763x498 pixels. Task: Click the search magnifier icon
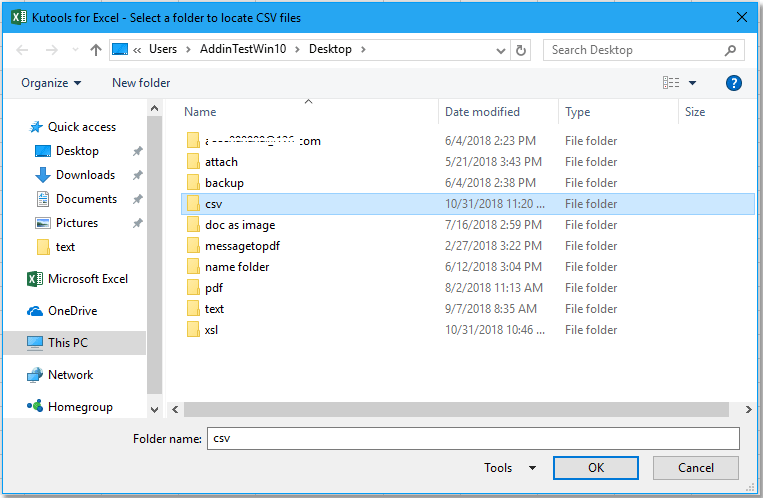(x=731, y=50)
